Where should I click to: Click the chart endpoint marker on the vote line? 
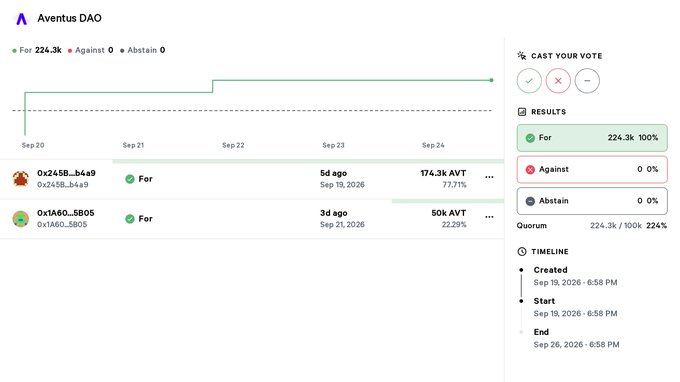491,80
